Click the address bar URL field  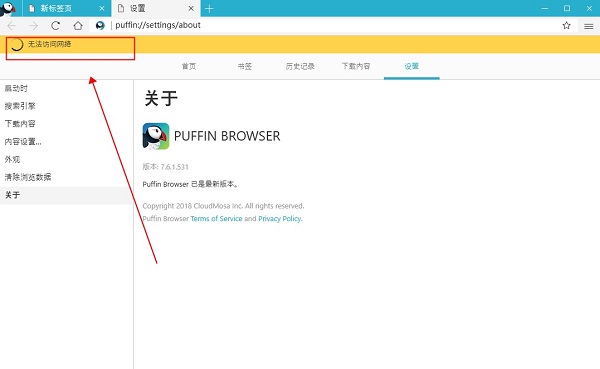[x=333, y=25]
